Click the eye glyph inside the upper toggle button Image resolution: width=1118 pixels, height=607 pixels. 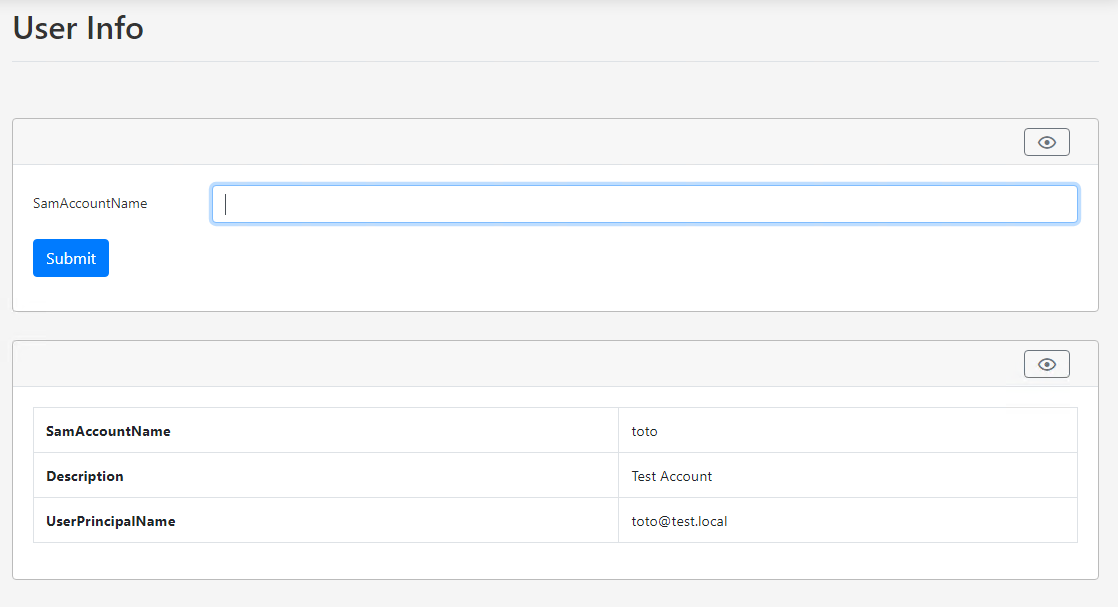[x=1047, y=142]
